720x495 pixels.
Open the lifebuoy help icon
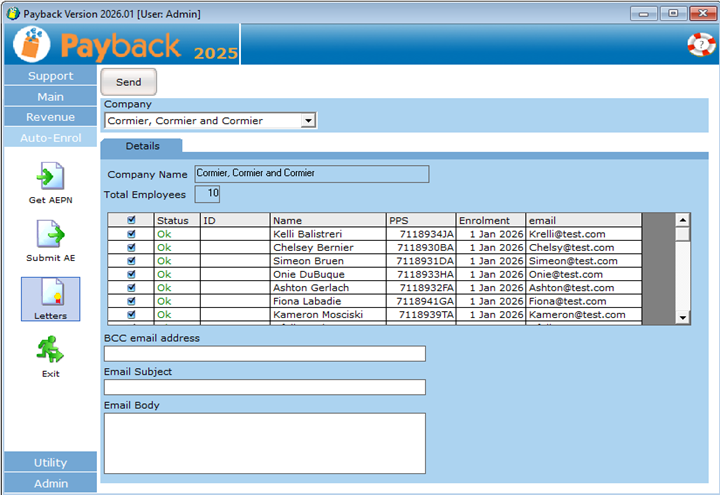[700, 45]
